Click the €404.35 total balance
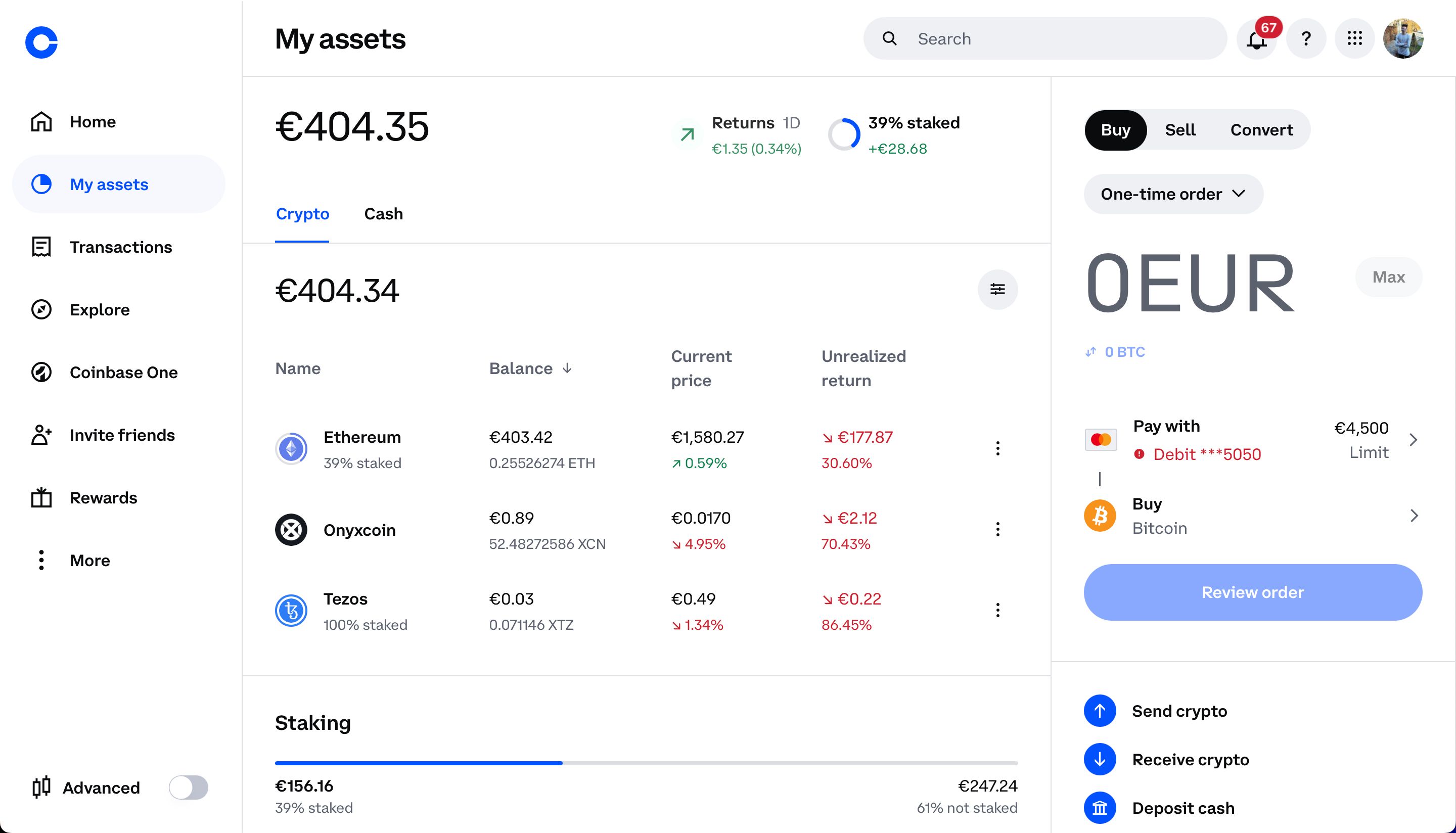This screenshot has height=833, width=1456. (x=352, y=126)
